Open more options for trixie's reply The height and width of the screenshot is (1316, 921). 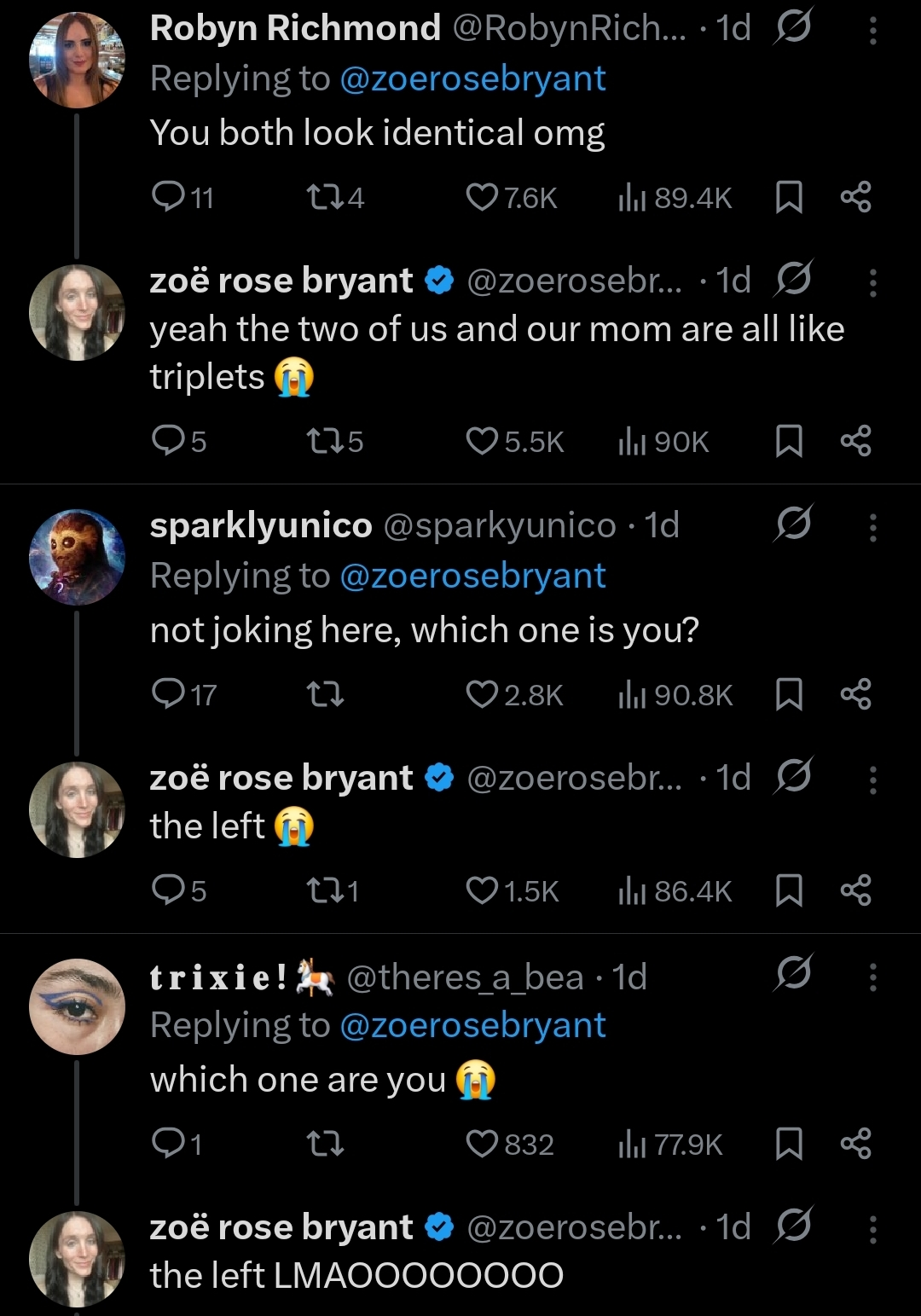click(x=872, y=977)
